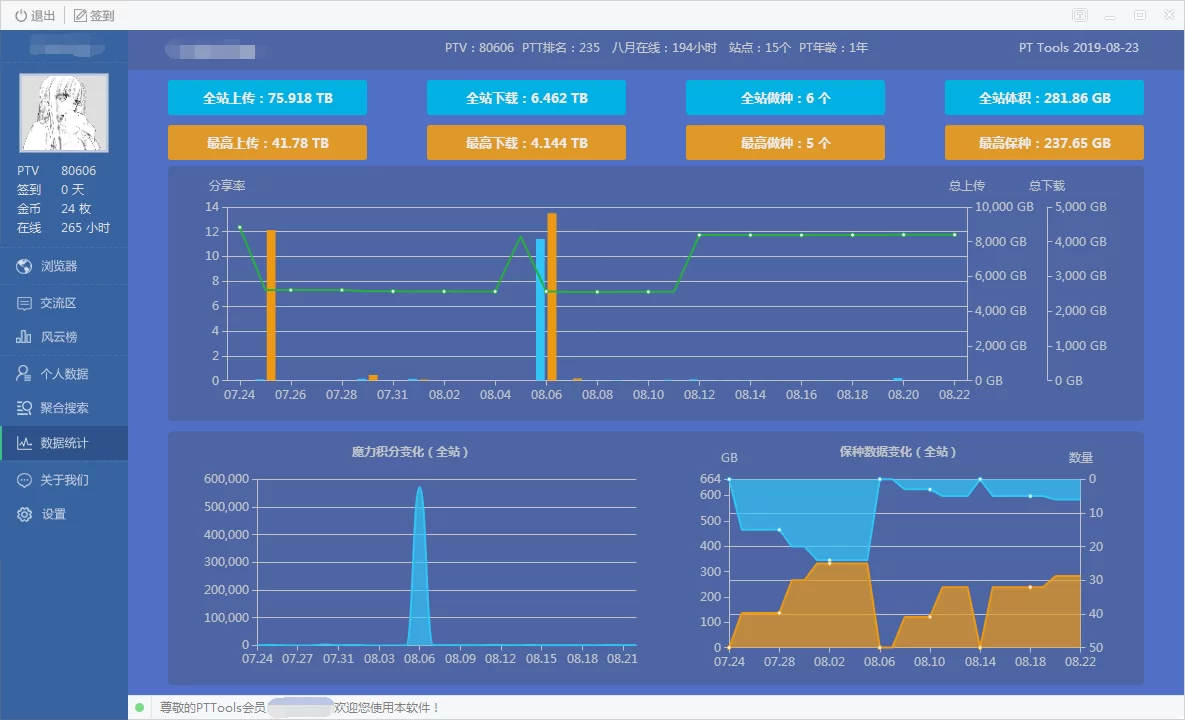Click the skin icon beside minimize button

click(x=1080, y=15)
